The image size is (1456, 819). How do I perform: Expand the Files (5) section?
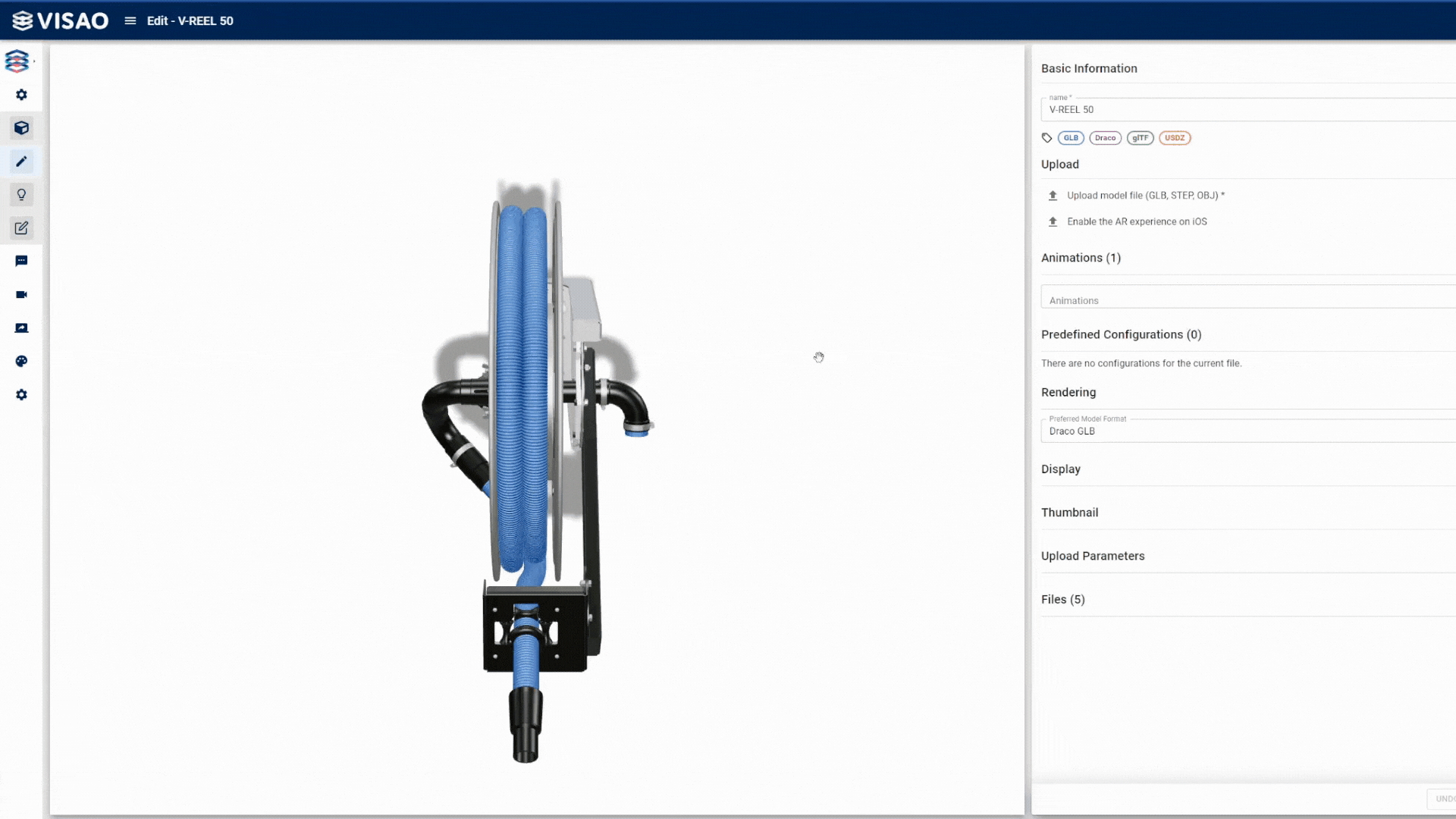pos(1063,599)
